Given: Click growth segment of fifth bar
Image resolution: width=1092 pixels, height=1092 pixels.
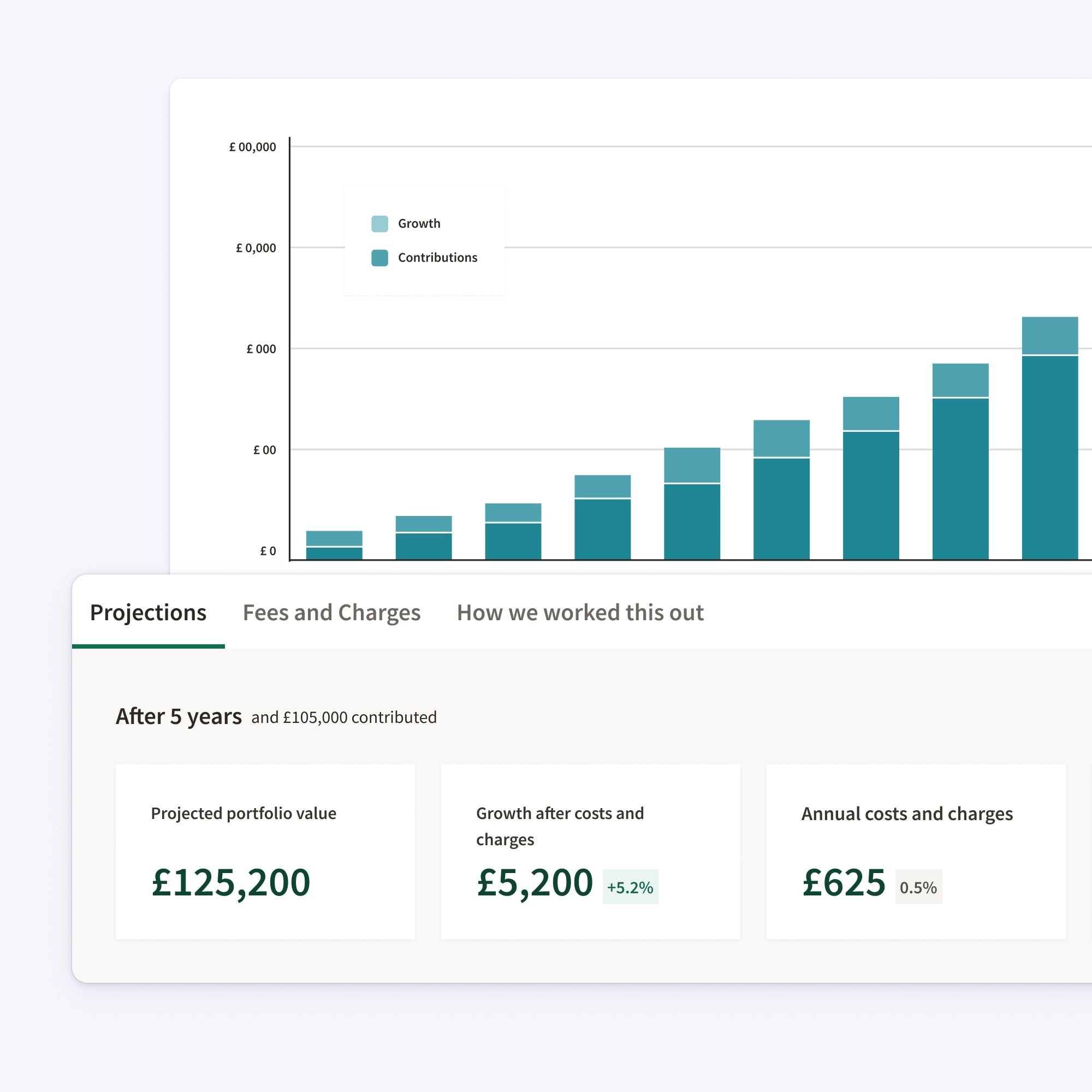Looking at the screenshot, I should pos(692,465).
